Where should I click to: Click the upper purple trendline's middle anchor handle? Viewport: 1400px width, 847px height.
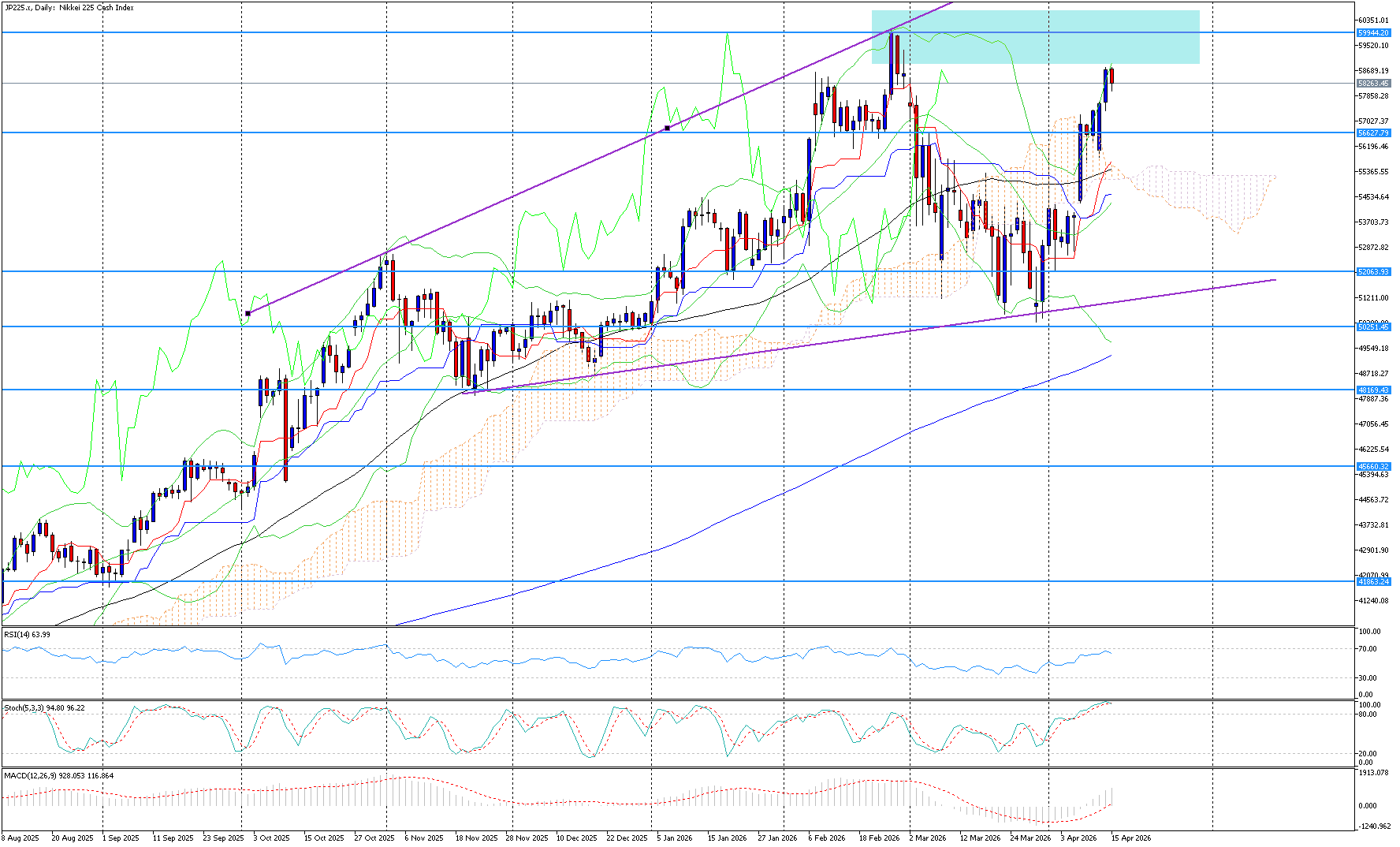[668, 128]
